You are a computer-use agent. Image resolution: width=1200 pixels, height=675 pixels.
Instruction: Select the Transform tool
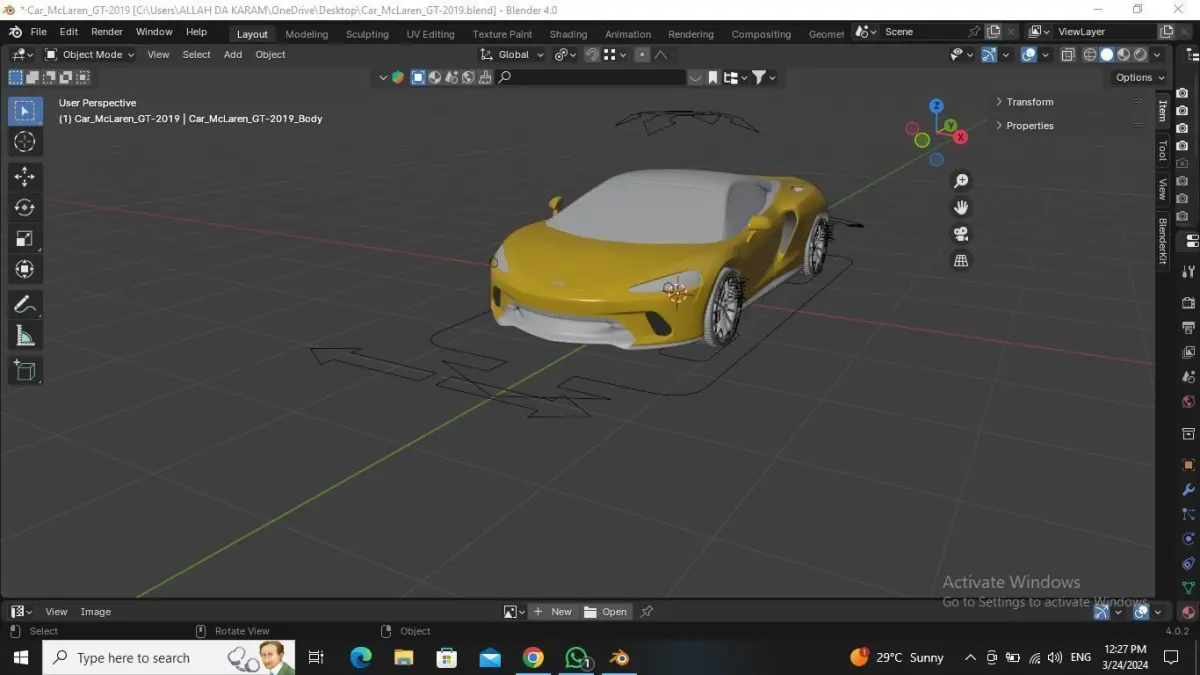coord(25,269)
